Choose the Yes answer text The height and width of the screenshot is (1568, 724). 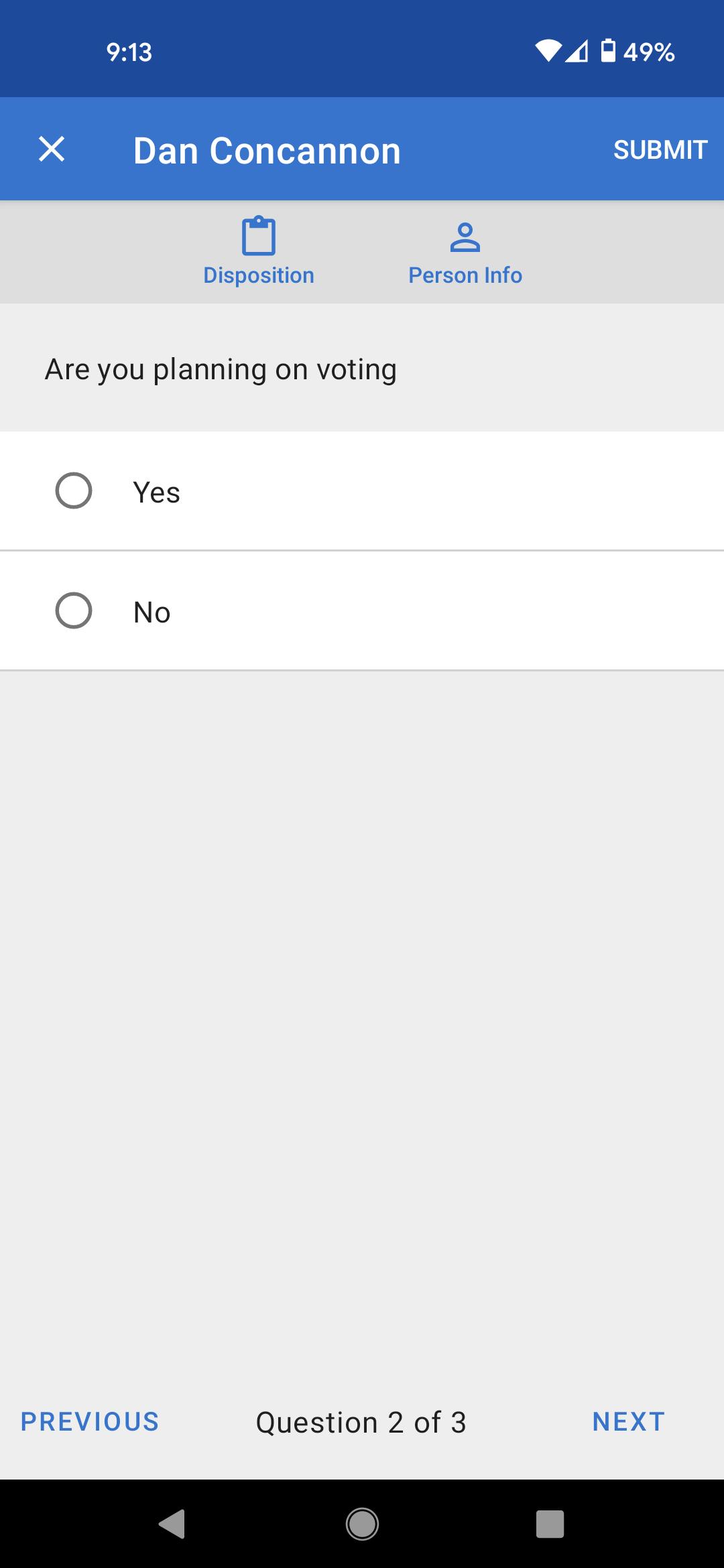(x=157, y=493)
